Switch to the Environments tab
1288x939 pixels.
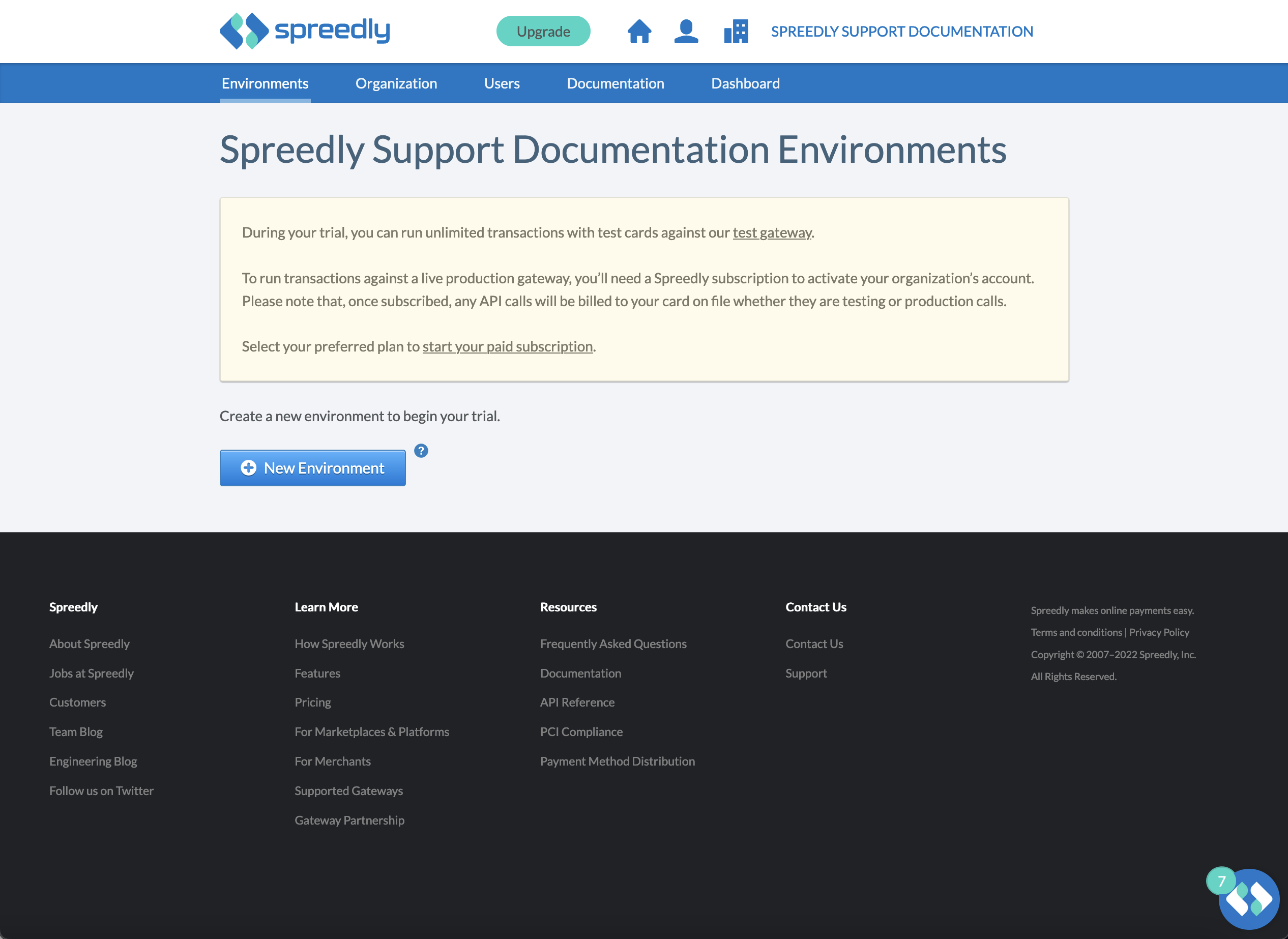coord(265,83)
